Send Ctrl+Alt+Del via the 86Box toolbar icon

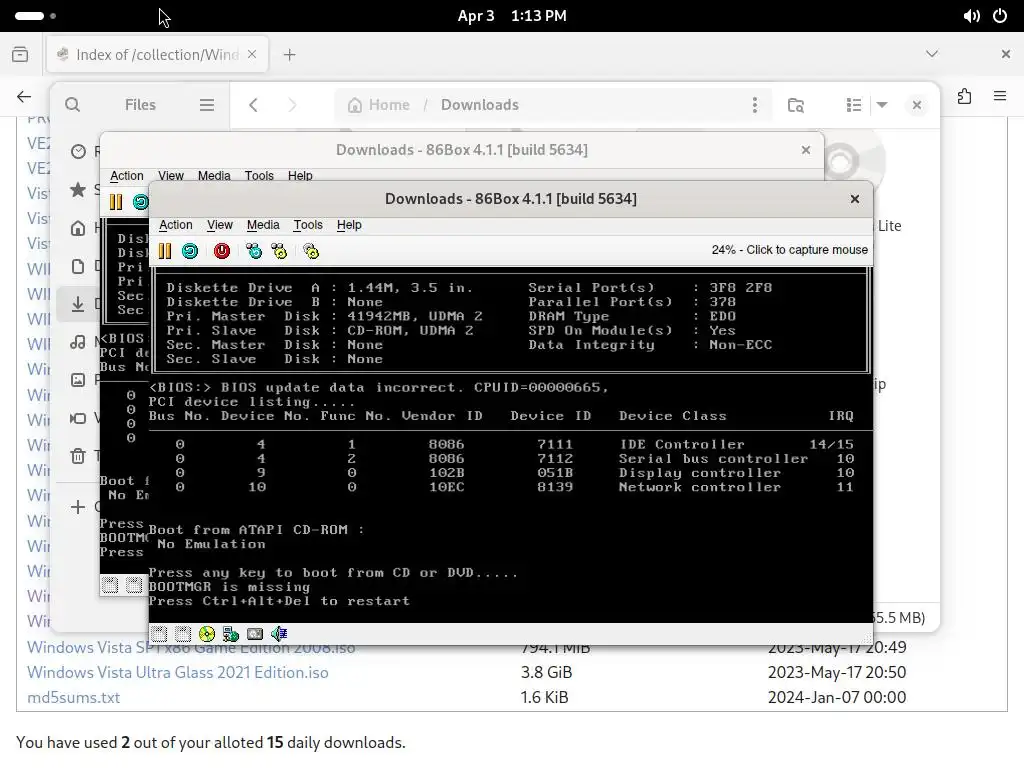[x=253, y=251]
